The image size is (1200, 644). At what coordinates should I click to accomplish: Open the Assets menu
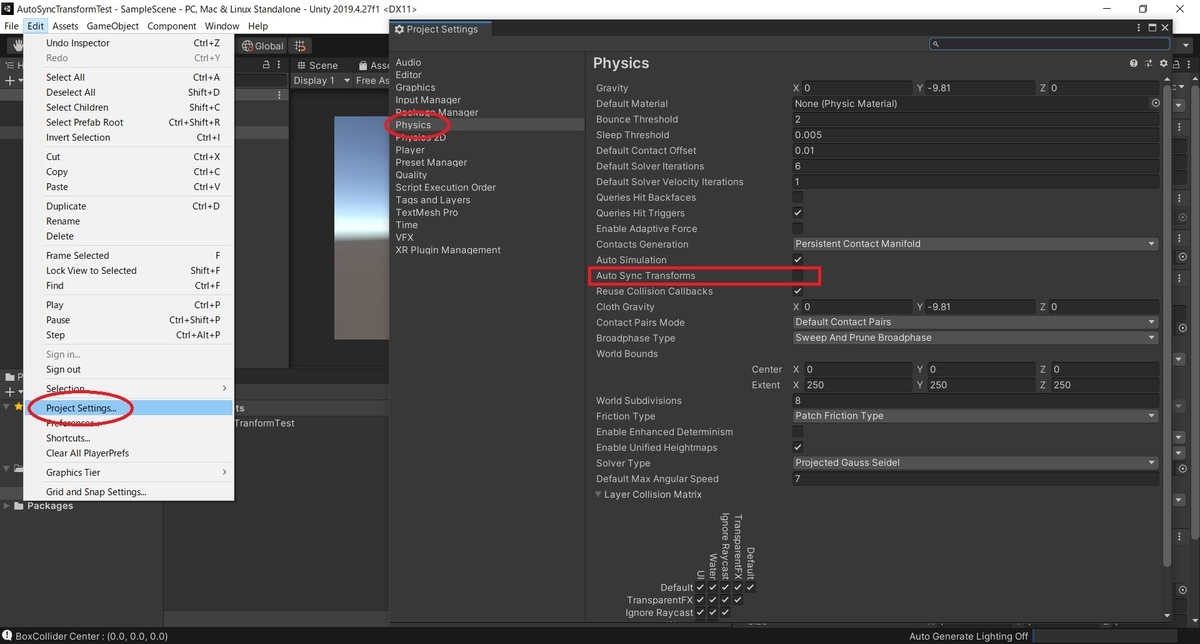coord(65,26)
